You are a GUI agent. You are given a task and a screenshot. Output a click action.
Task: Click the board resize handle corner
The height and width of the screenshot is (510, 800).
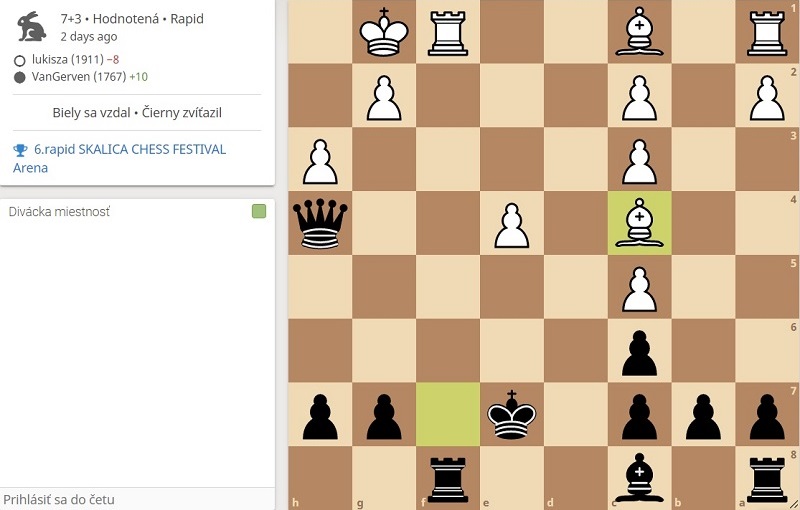point(794,504)
